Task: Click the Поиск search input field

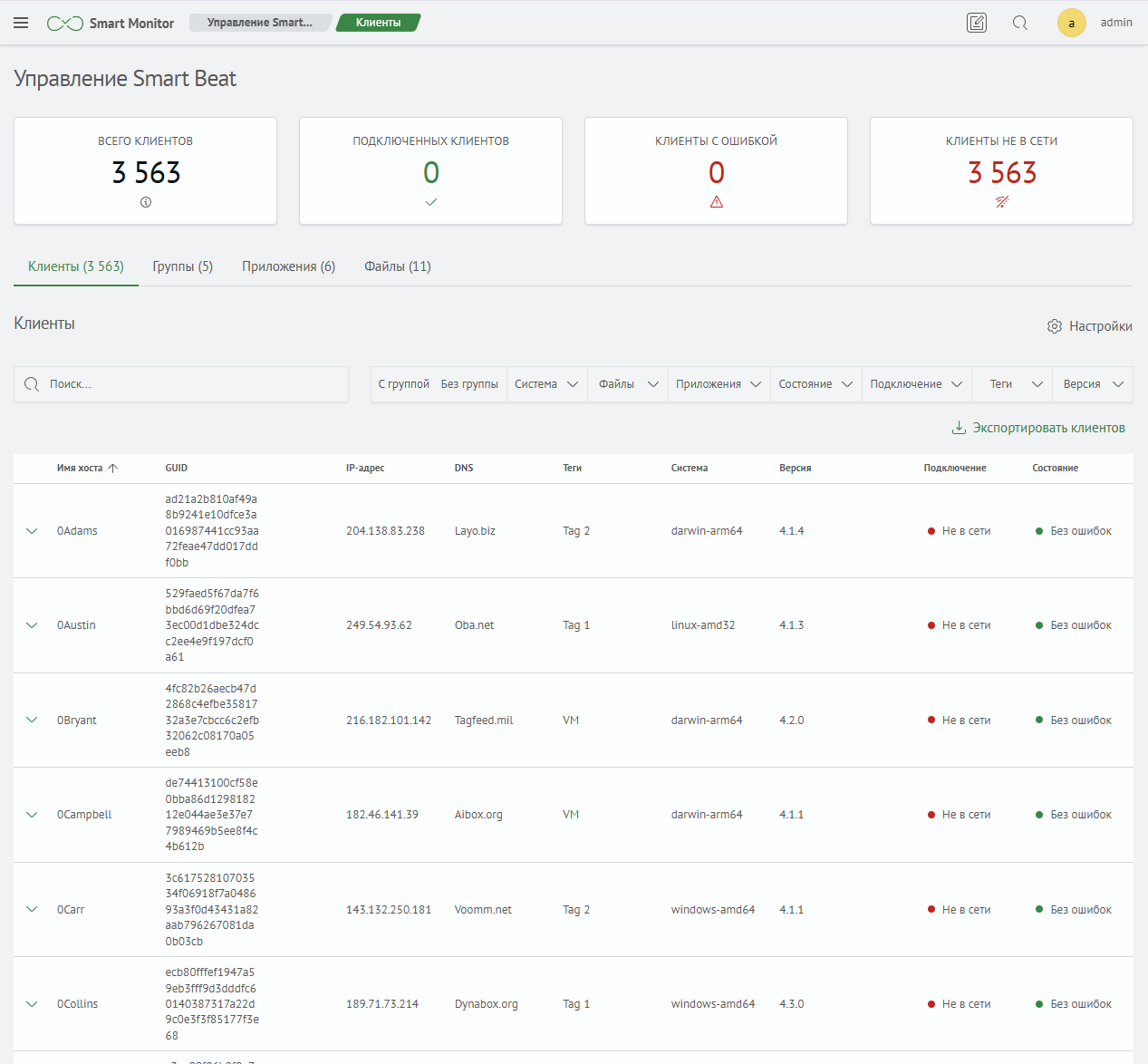Action: (181, 384)
